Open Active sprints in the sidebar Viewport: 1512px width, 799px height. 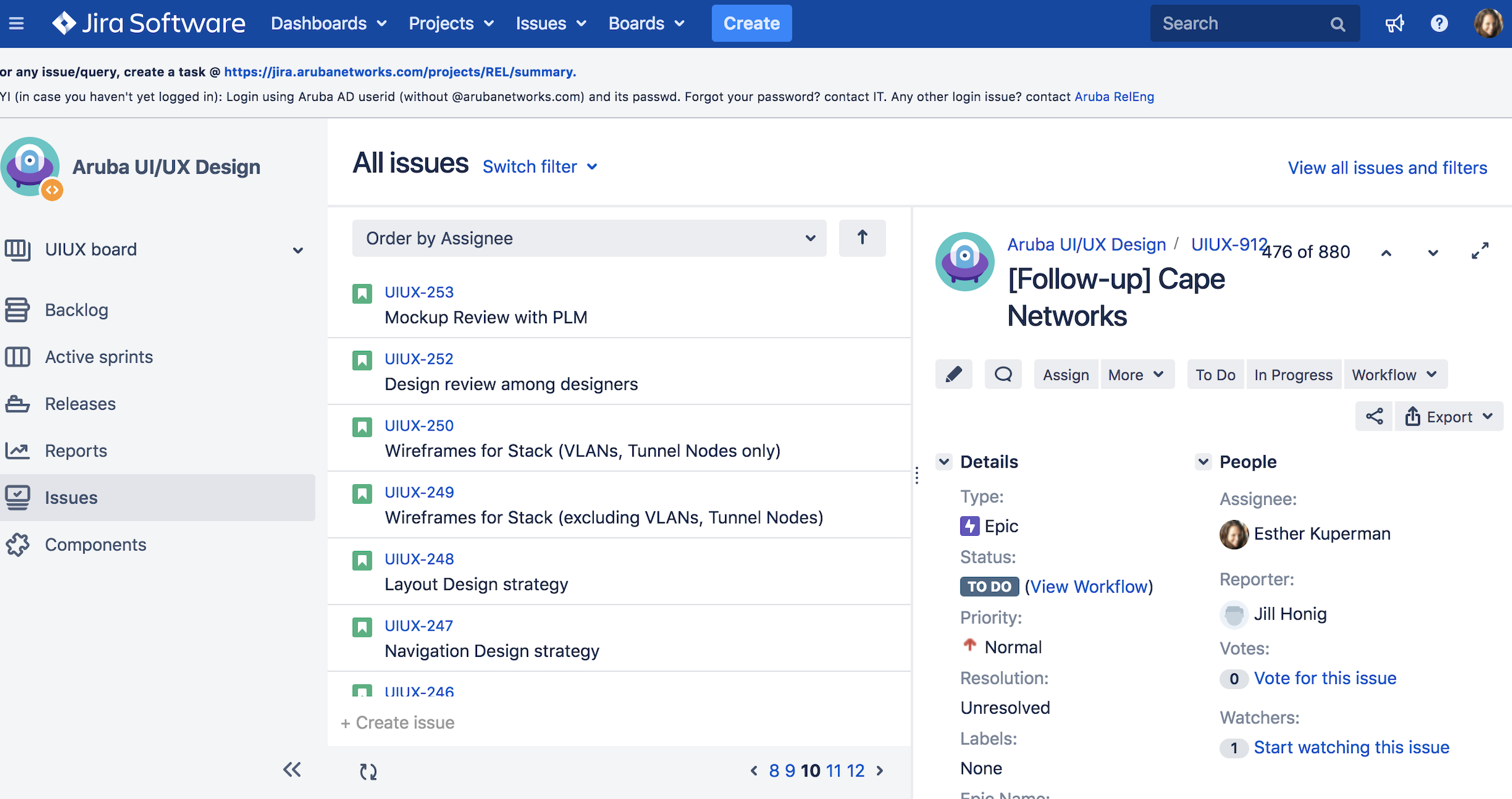click(157, 357)
